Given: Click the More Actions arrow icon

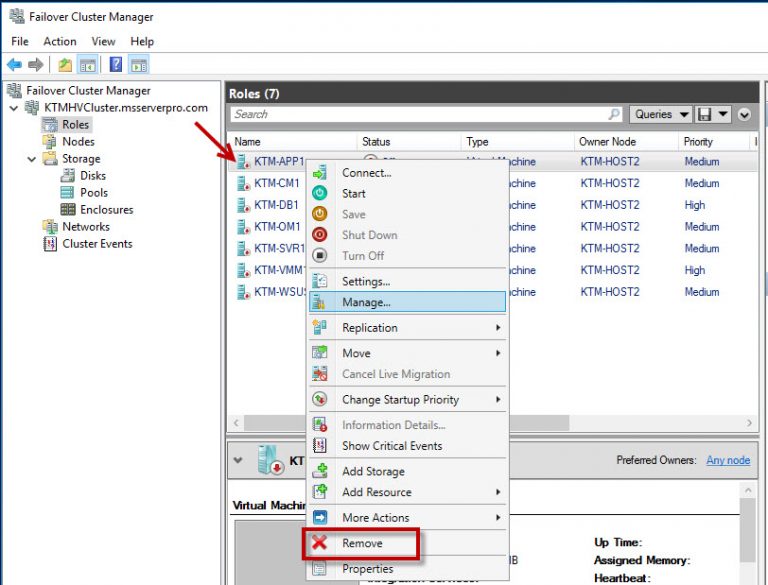Looking at the screenshot, I should click(x=320, y=517).
